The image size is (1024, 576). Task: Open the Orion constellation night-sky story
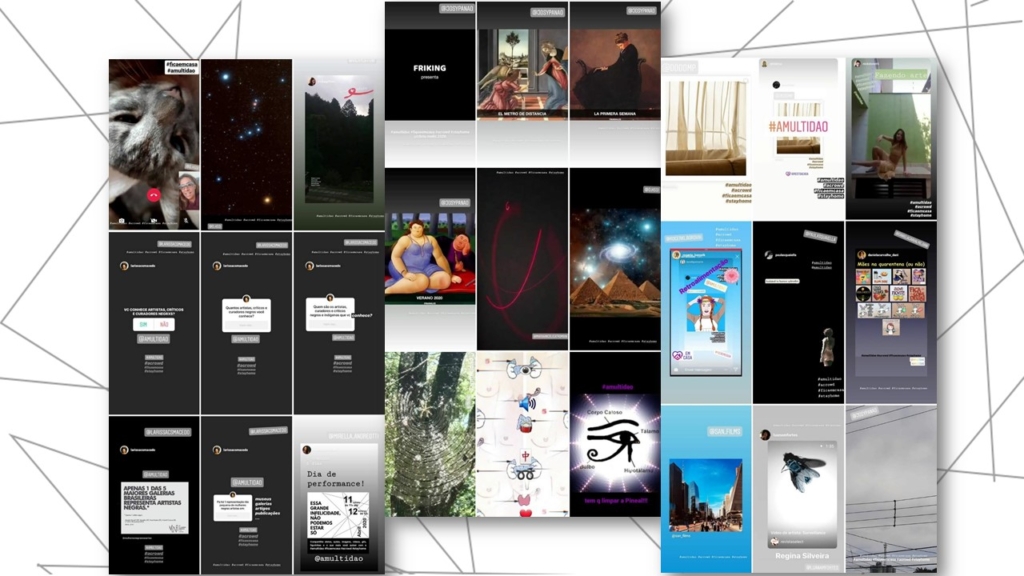point(246,144)
